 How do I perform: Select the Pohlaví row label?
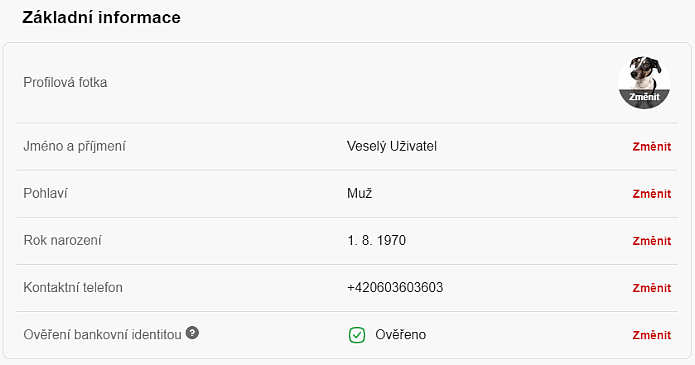tap(45, 193)
